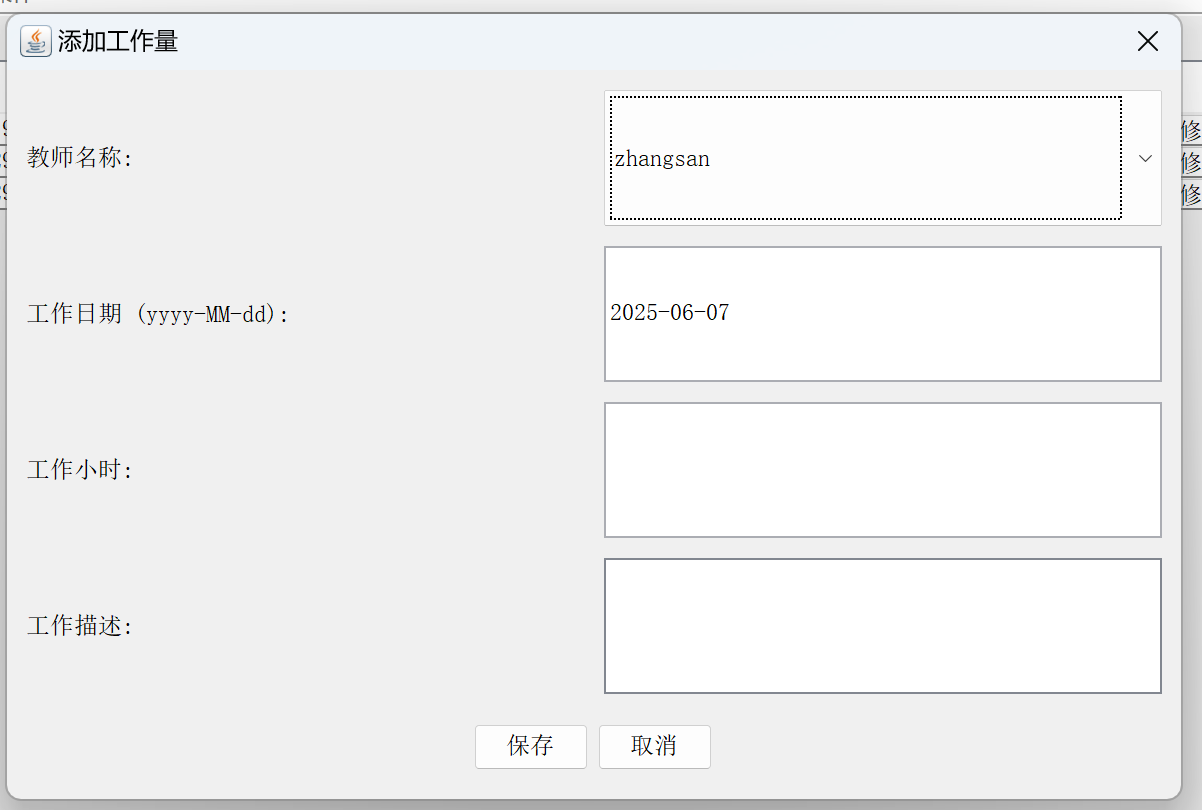Click the 工作描述 label
1202x810 pixels.
[x=80, y=626]
